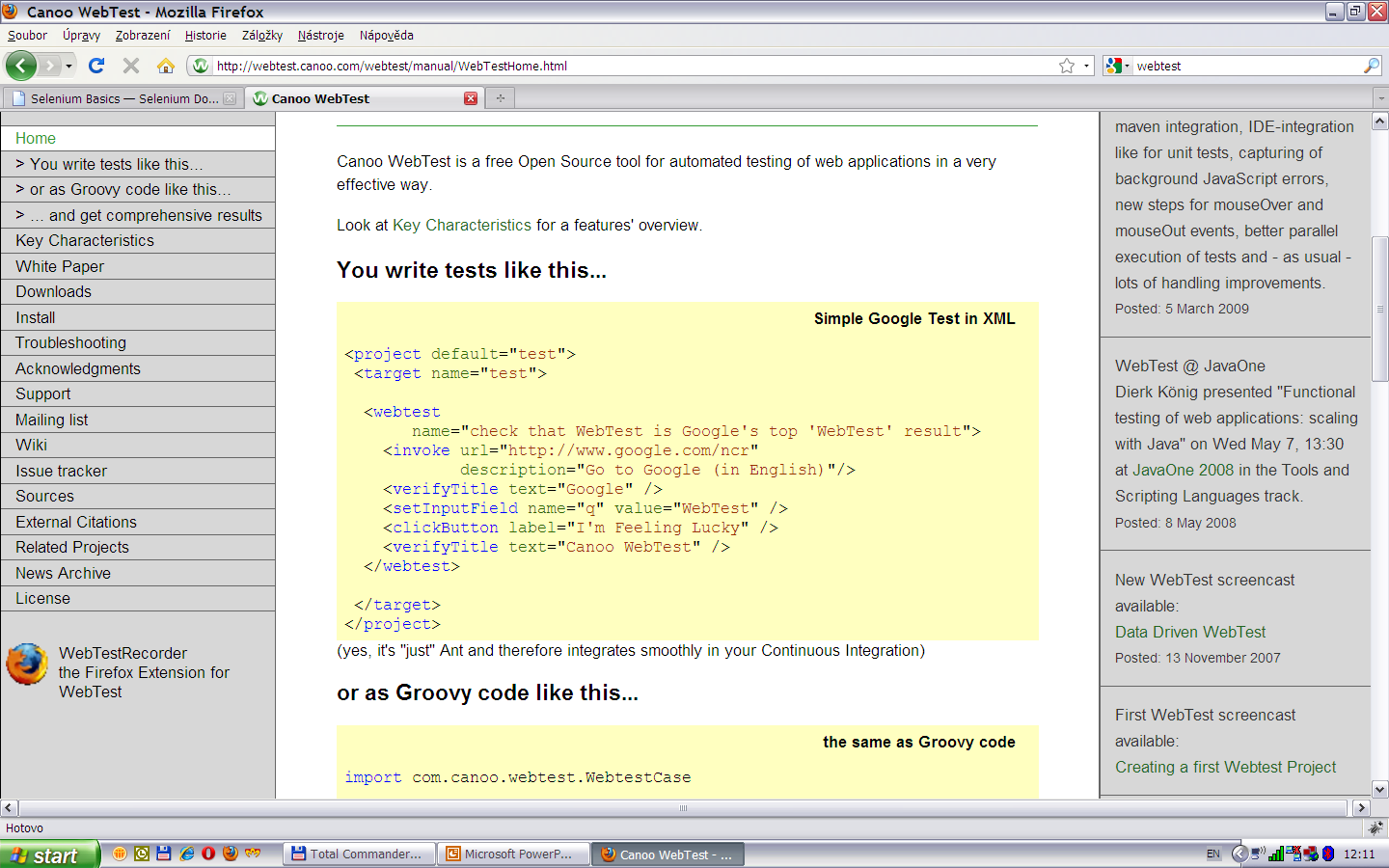The height and width of the screenshot is (868, 1389).
Task: Open 'and get comprehensive results' sidebar item
Action: pyautogui.click(x=138, y=215)
